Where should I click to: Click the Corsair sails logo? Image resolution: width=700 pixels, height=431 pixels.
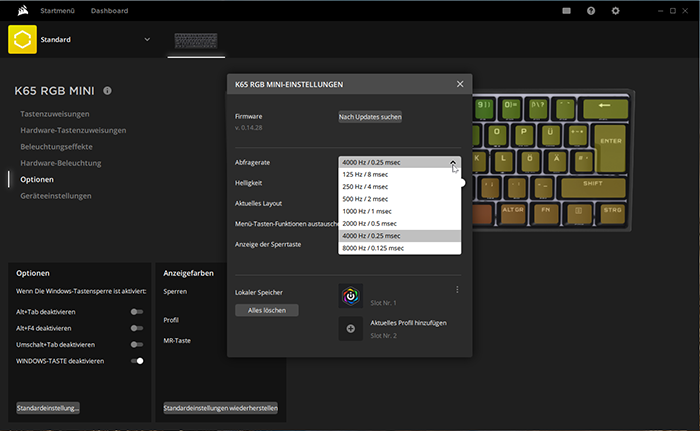(x=23, y=10)
